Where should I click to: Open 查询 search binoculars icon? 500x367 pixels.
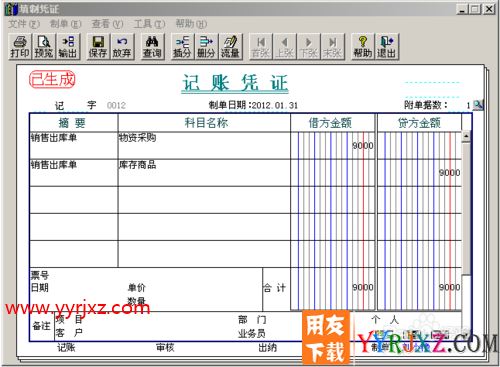152,47
